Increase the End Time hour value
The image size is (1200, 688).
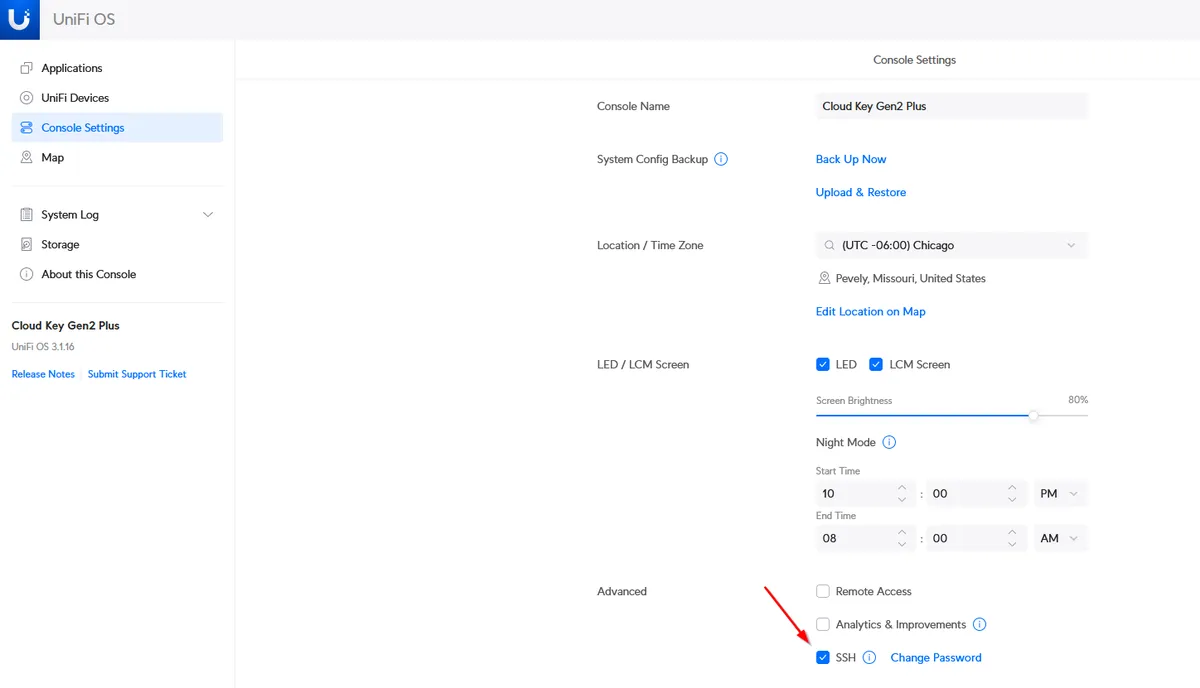click(902, 532)
